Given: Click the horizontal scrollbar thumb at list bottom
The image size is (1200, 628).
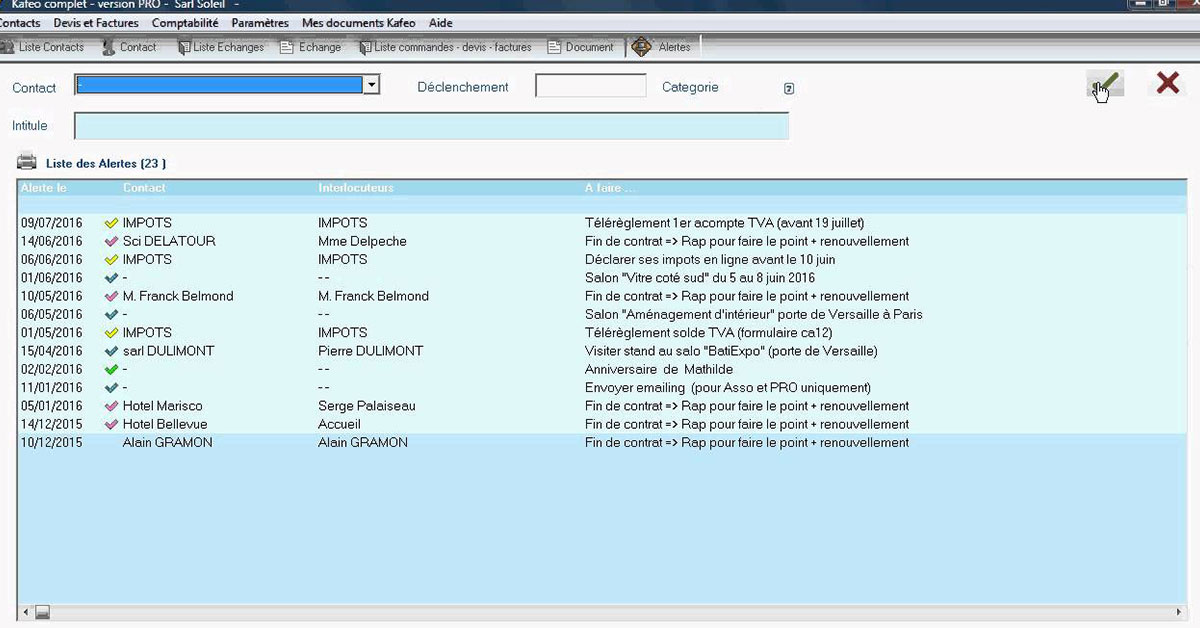Looking at the screenshot, I should [x=43, y=611].
